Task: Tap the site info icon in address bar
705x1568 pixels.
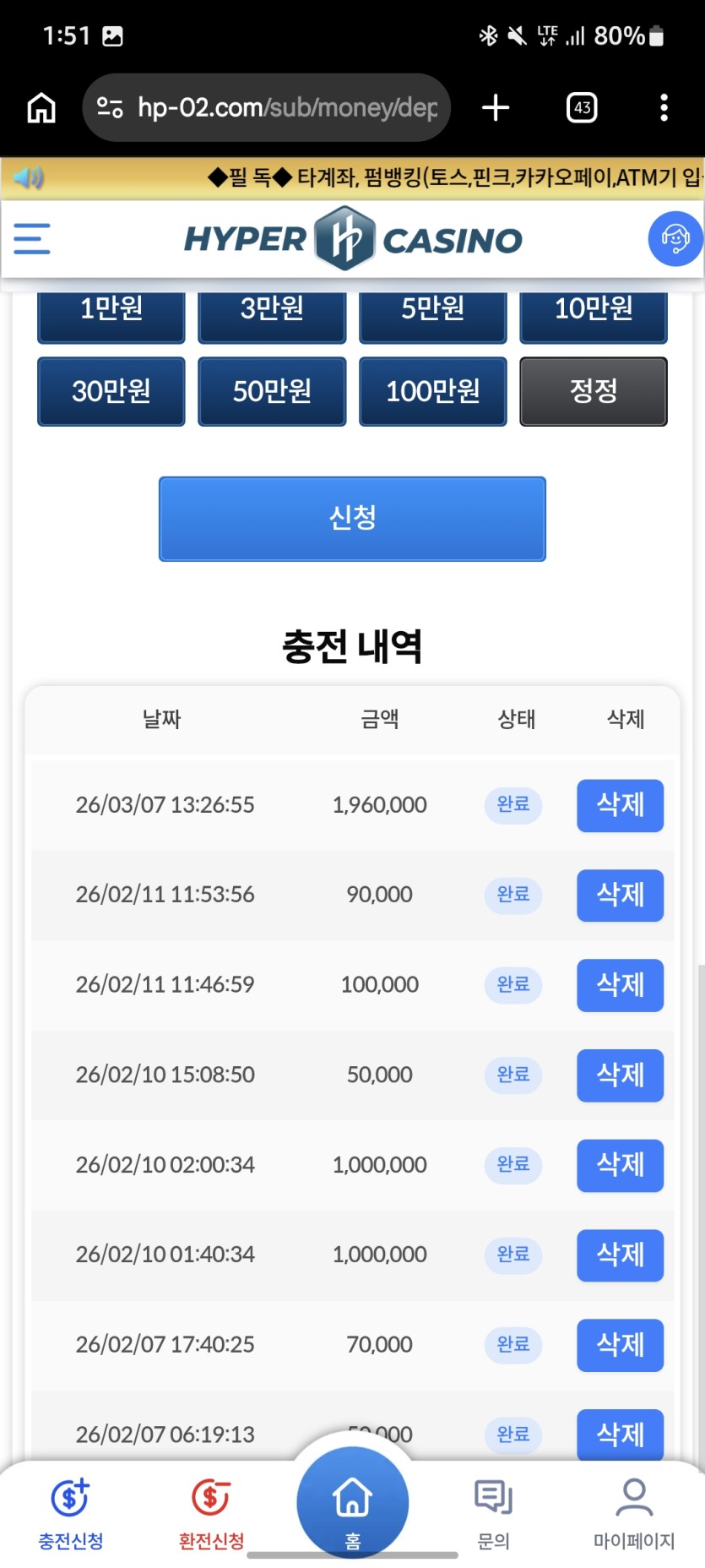Action: tap(110, 108)
